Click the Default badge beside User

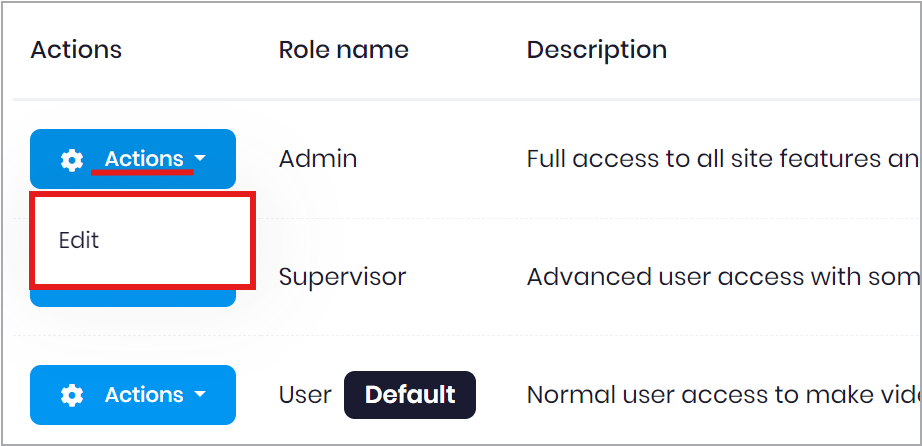click(x=410, y=395)
